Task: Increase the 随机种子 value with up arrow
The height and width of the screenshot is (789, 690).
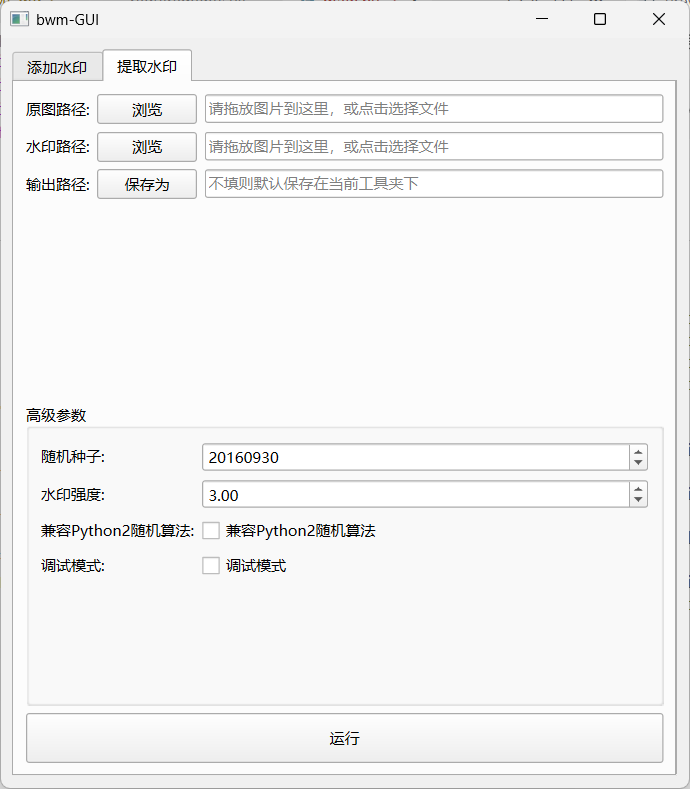Action: [638, 452]
